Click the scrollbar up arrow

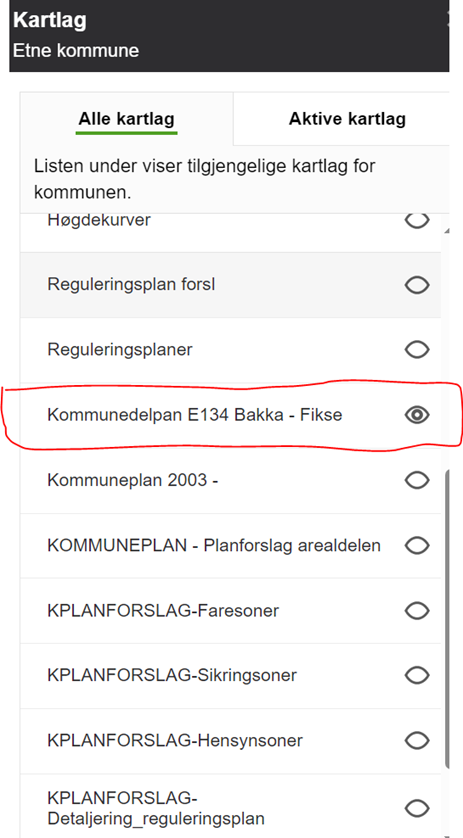tap(447, 231)
